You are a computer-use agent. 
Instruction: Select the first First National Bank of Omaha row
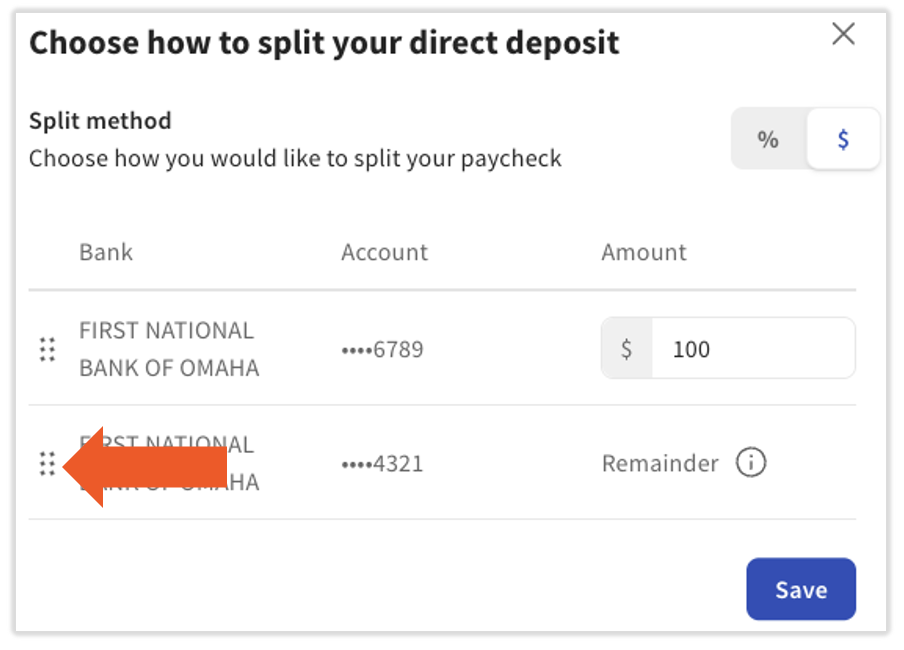pyautogui.click(x=169, y=349)
